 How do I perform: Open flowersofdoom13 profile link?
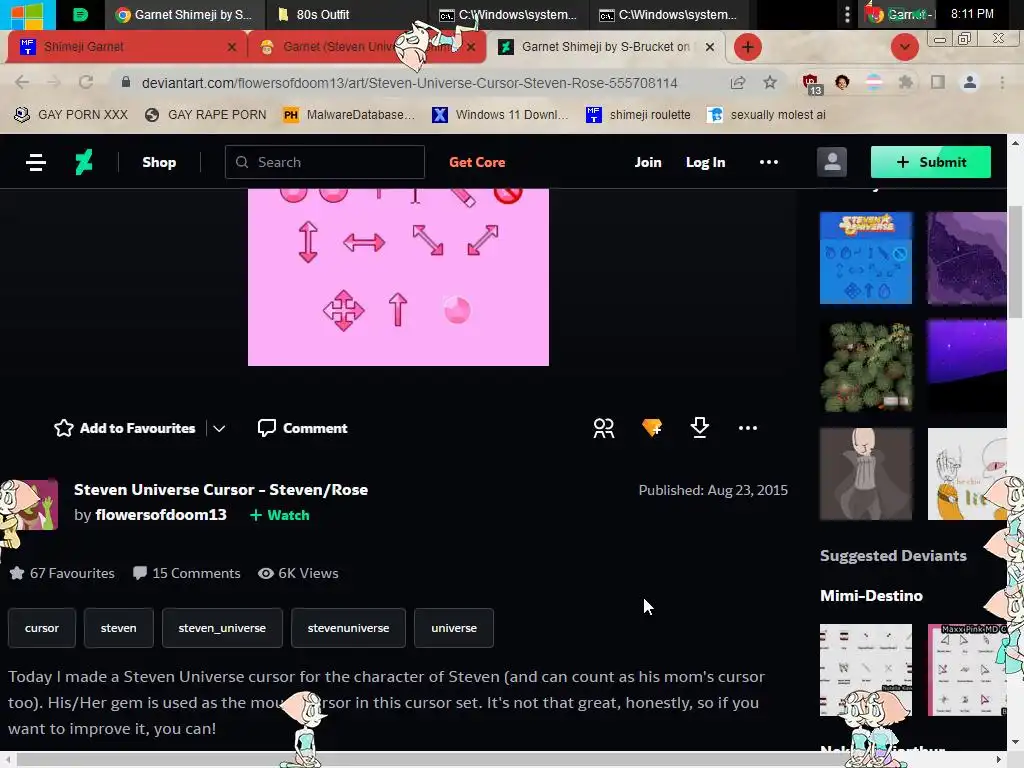point(161,515)
